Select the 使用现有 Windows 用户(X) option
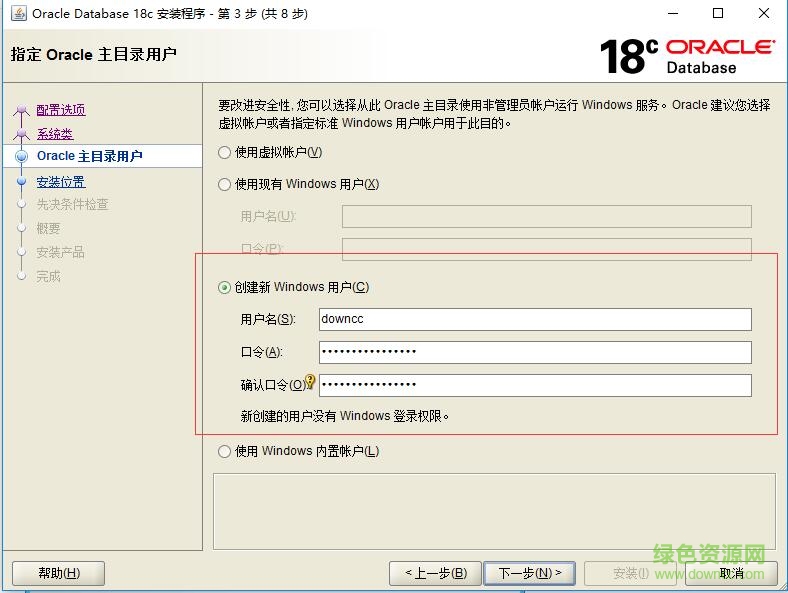 [x=224, y=184]
